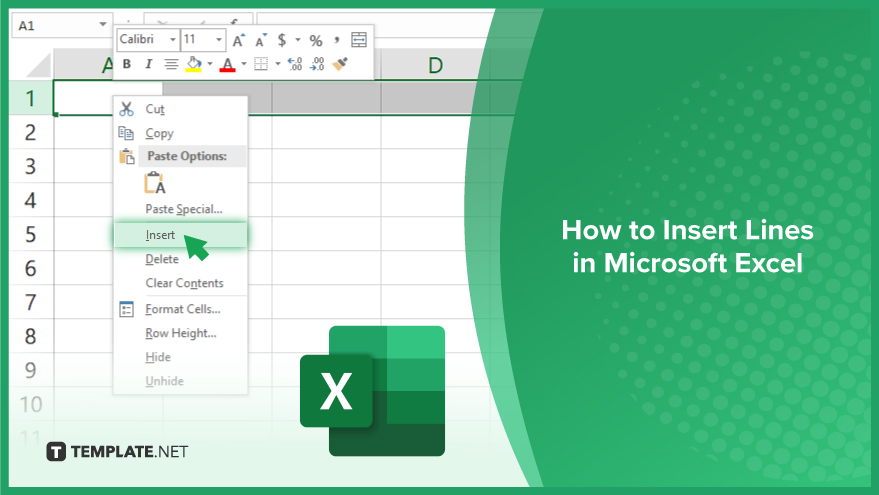Toggle Bold in the mini toolbar
Screen dimensions: 879x495
click(127, 64)
